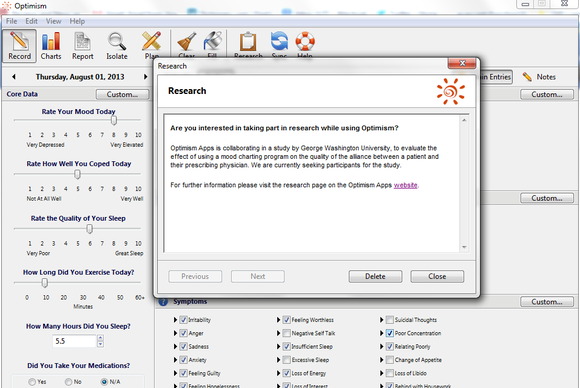Click Custom button beside Symptoms
The image size is (580, 388).
(x=547, y=302)
